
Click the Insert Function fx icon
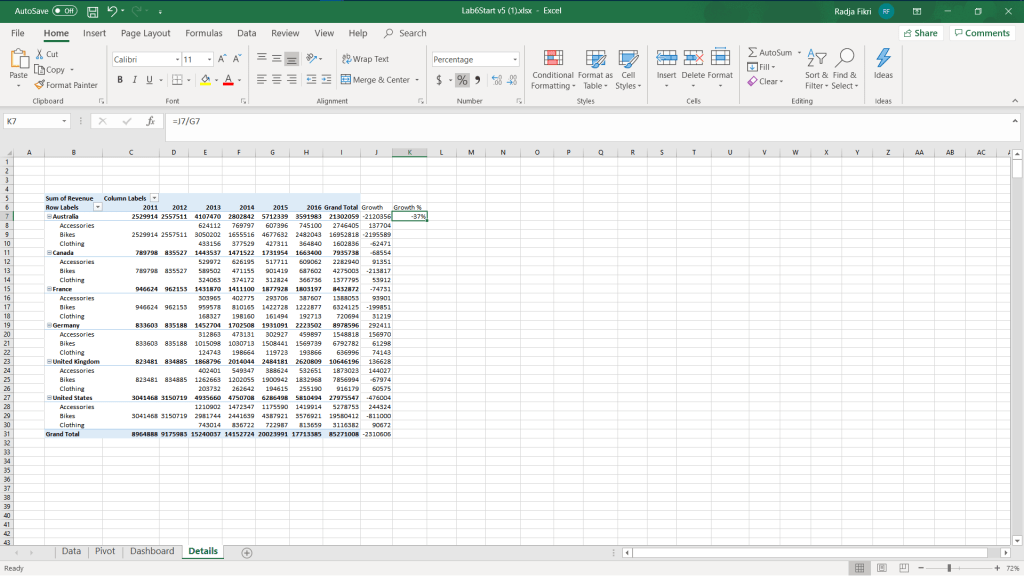point(150,121)
